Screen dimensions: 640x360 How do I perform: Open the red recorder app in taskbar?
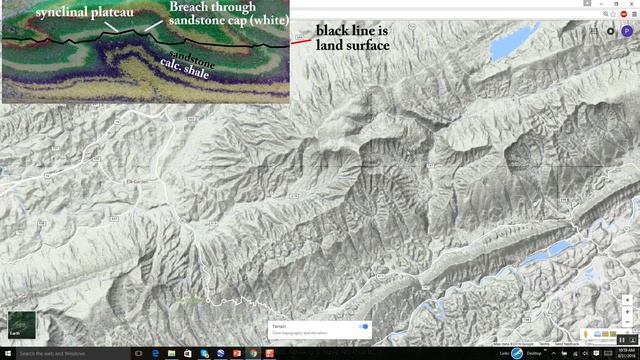coord(269,353)
